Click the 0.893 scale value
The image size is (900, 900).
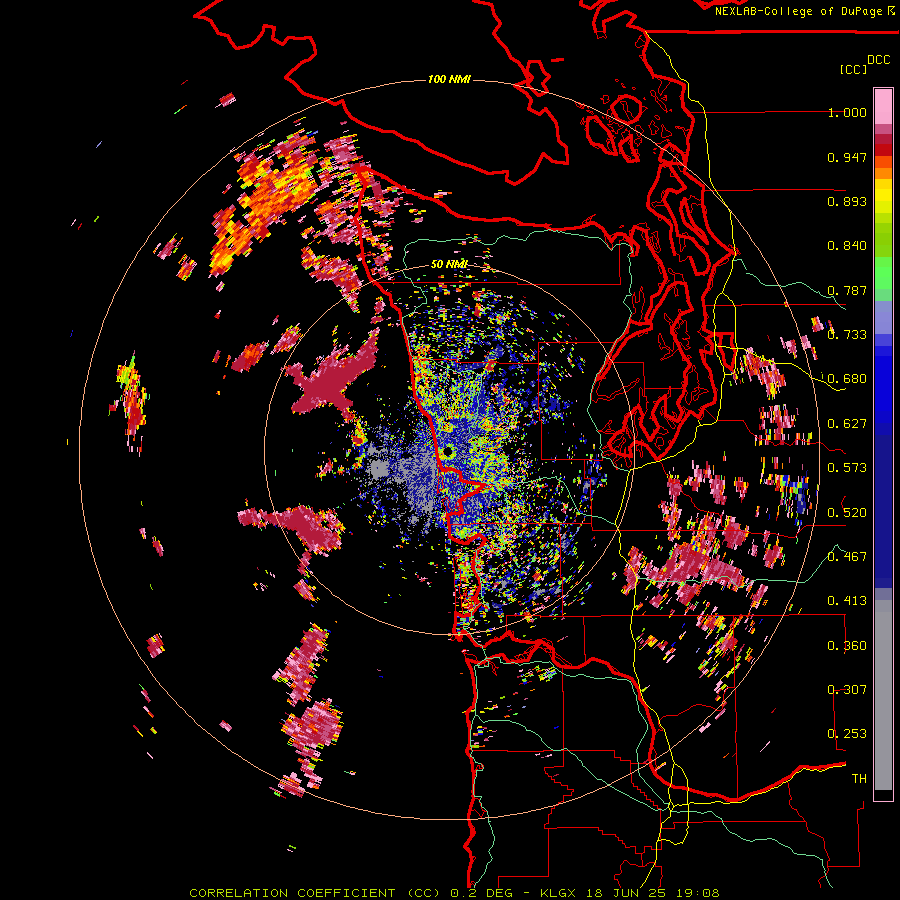pyautogui.click(x=847, y=201)
